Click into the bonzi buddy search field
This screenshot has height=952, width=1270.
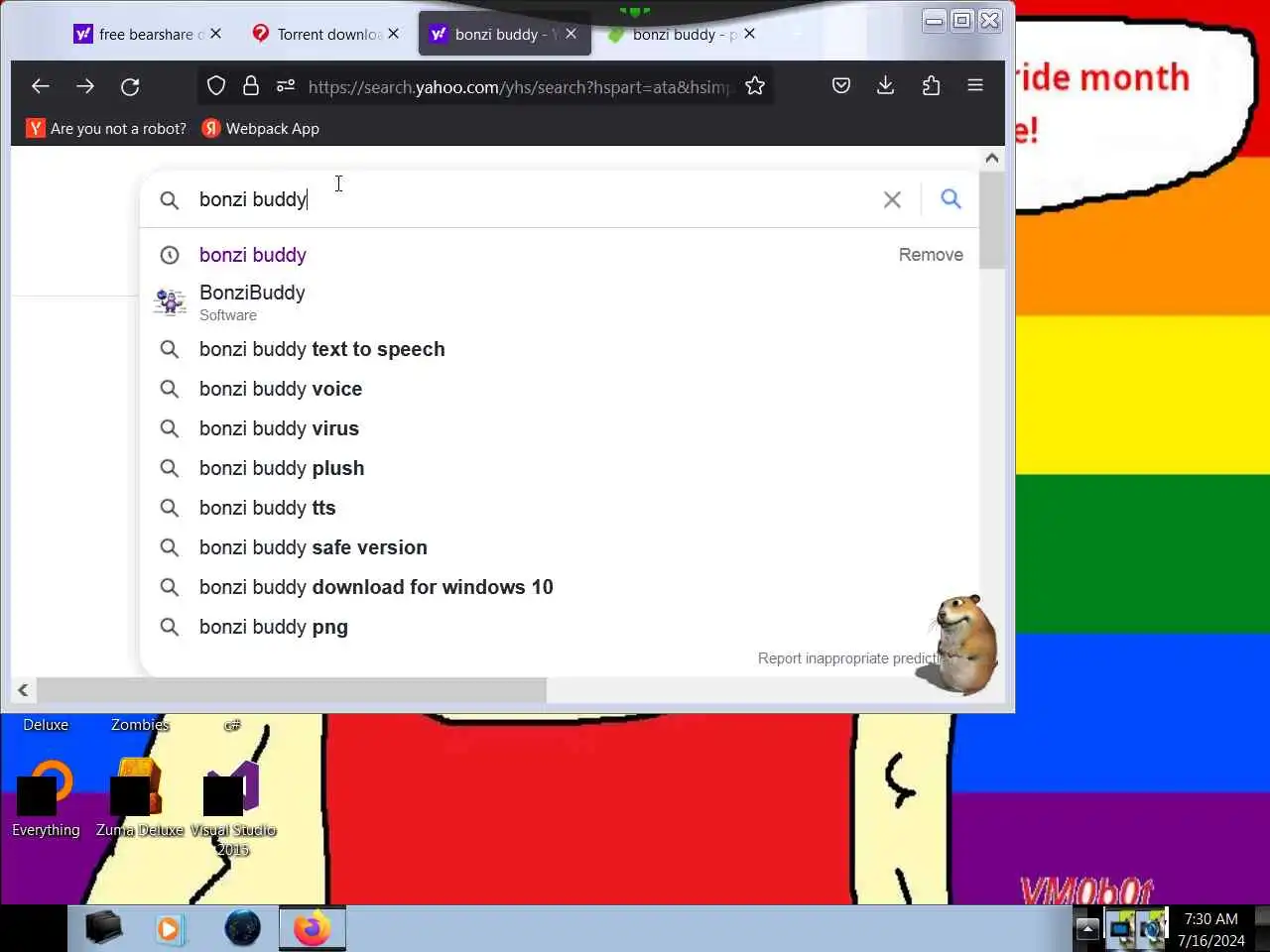[531, 199]
